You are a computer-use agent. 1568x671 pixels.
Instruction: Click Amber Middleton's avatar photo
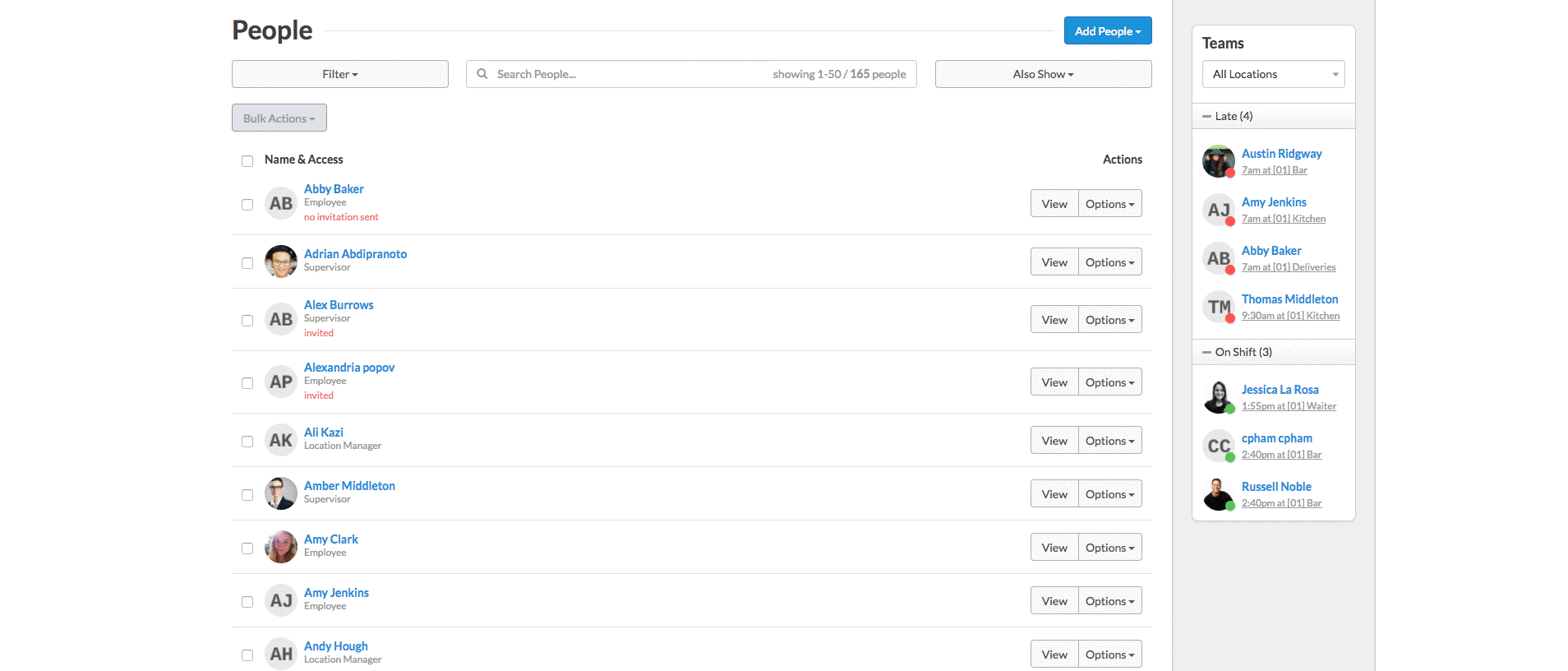point(280,493)
